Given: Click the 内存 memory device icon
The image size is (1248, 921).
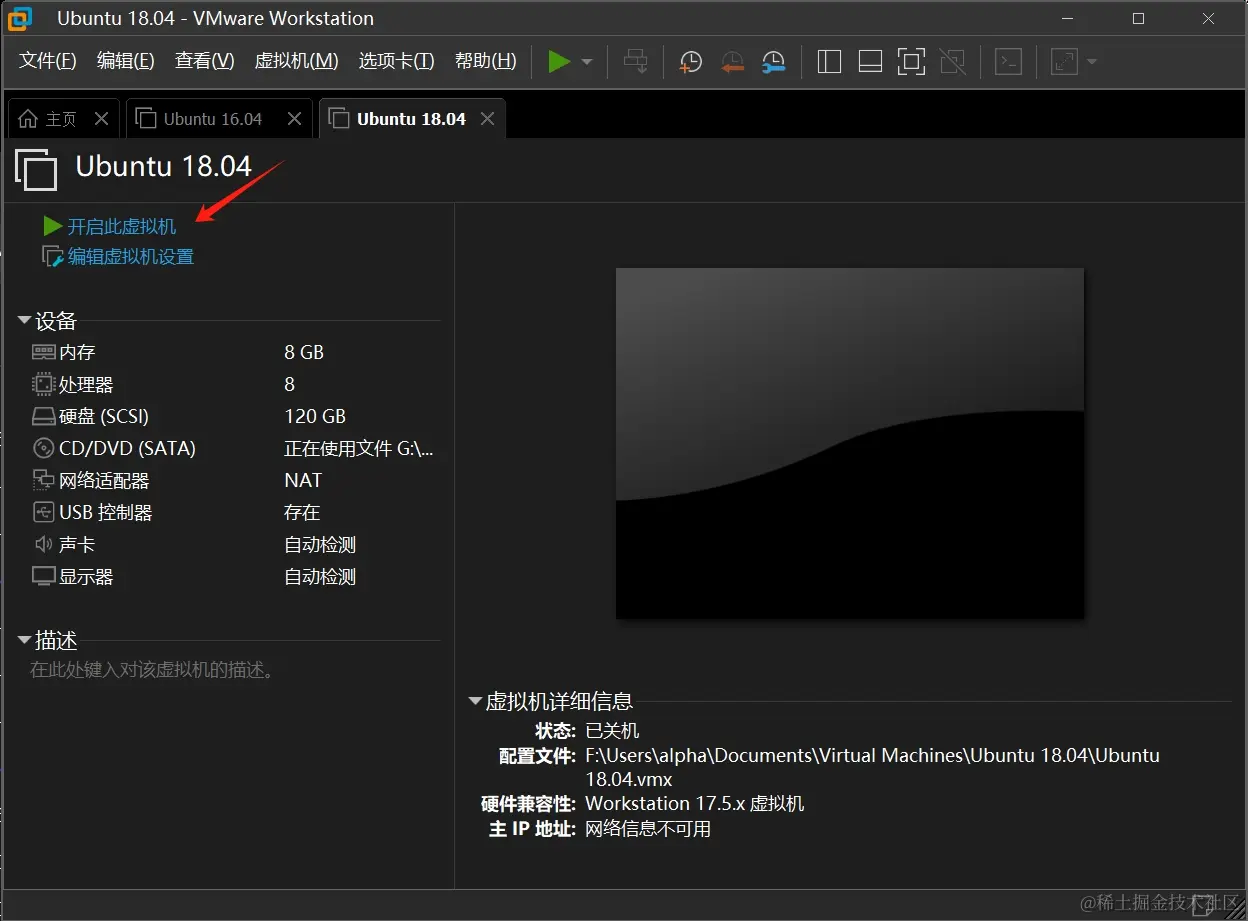Looking at the screenshot, I should 43,353.
